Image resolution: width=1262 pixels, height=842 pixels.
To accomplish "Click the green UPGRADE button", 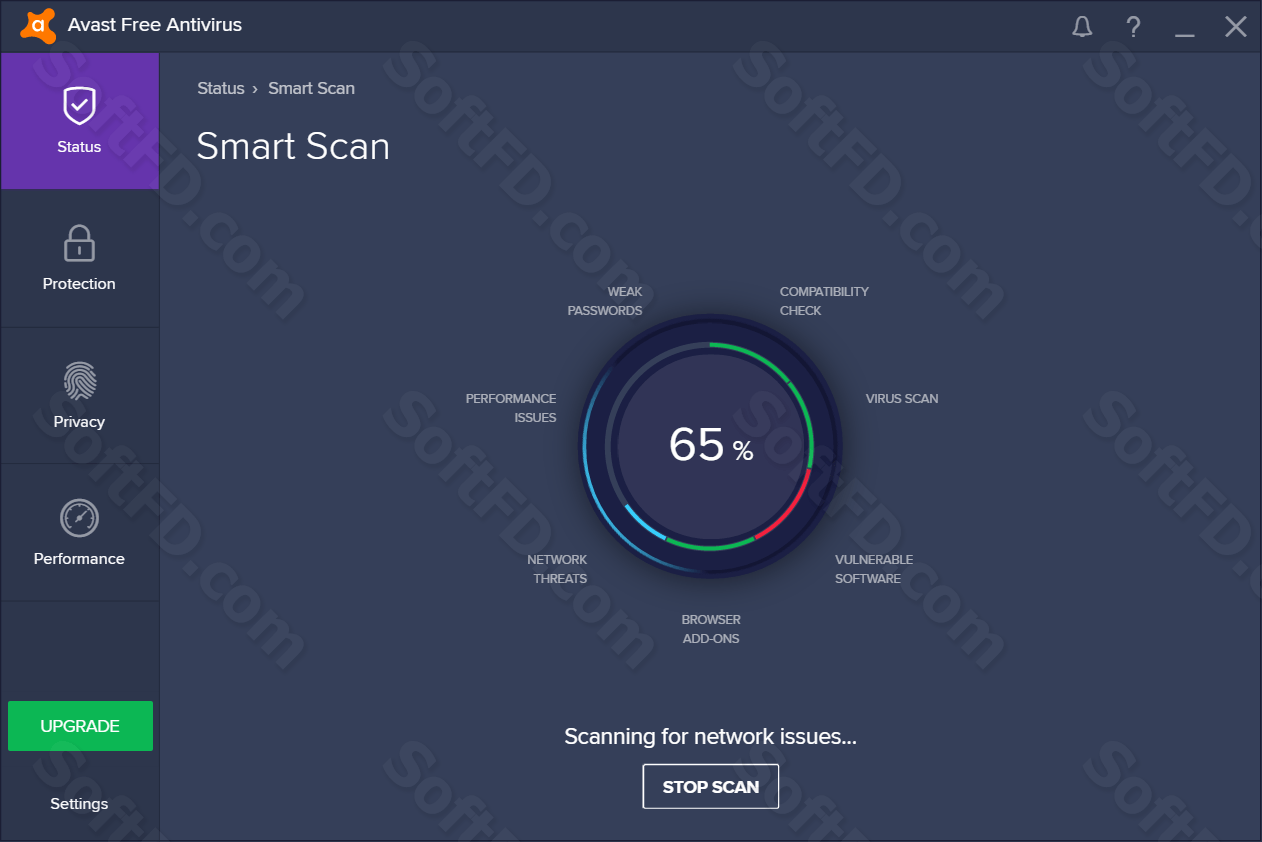I will [80, 726].
